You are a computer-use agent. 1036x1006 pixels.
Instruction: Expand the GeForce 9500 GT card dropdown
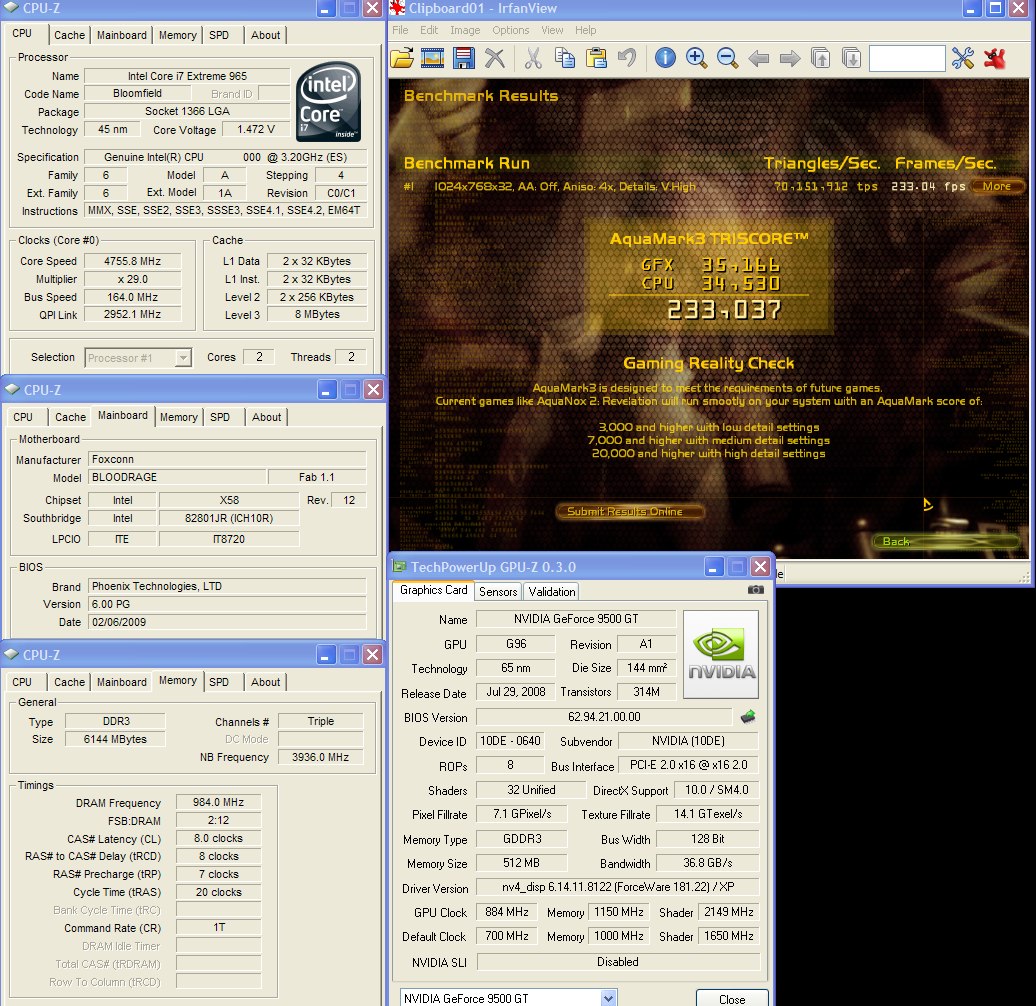click(x=608, y=998)
